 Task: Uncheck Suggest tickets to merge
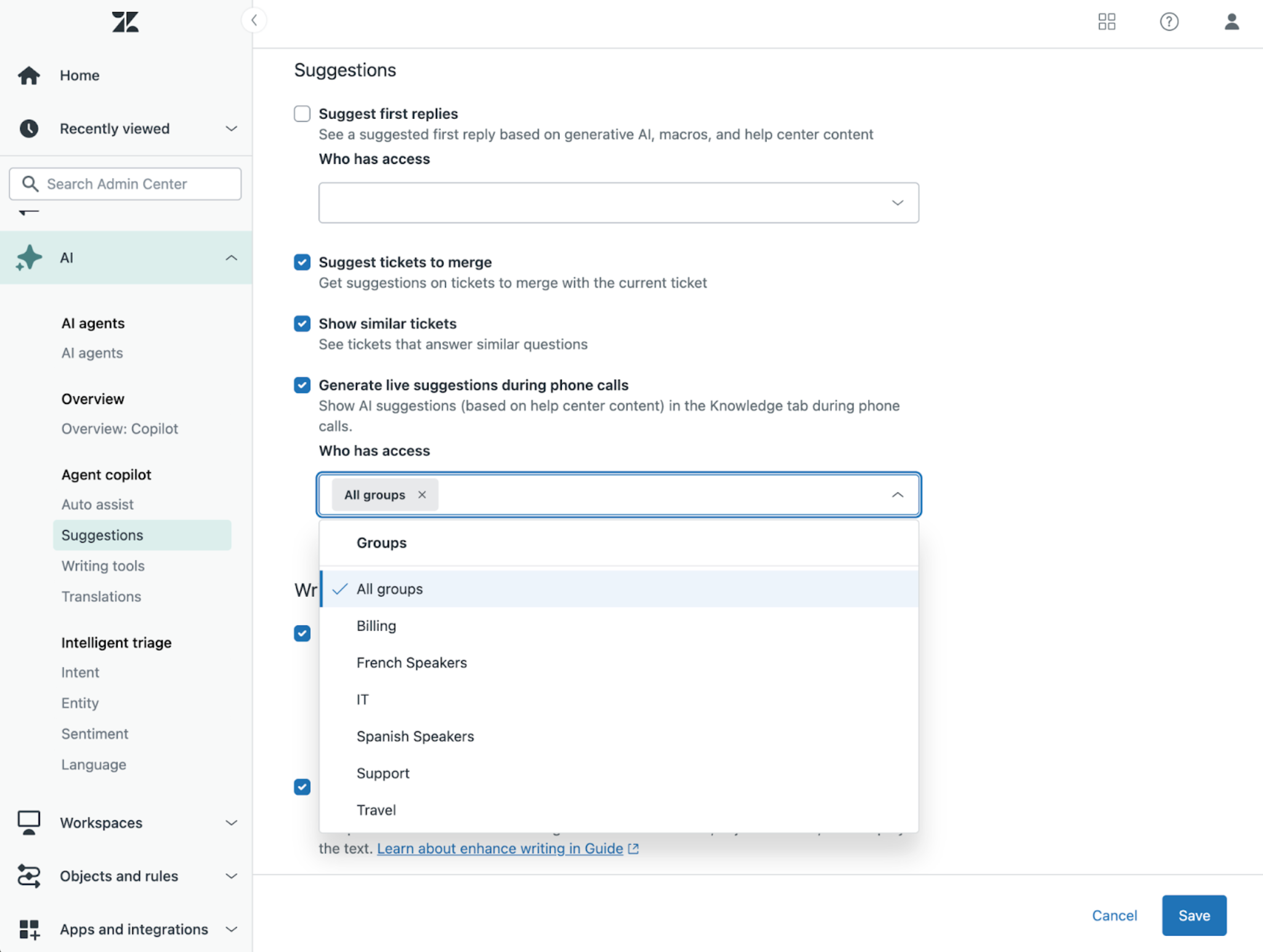click(302, 262)
